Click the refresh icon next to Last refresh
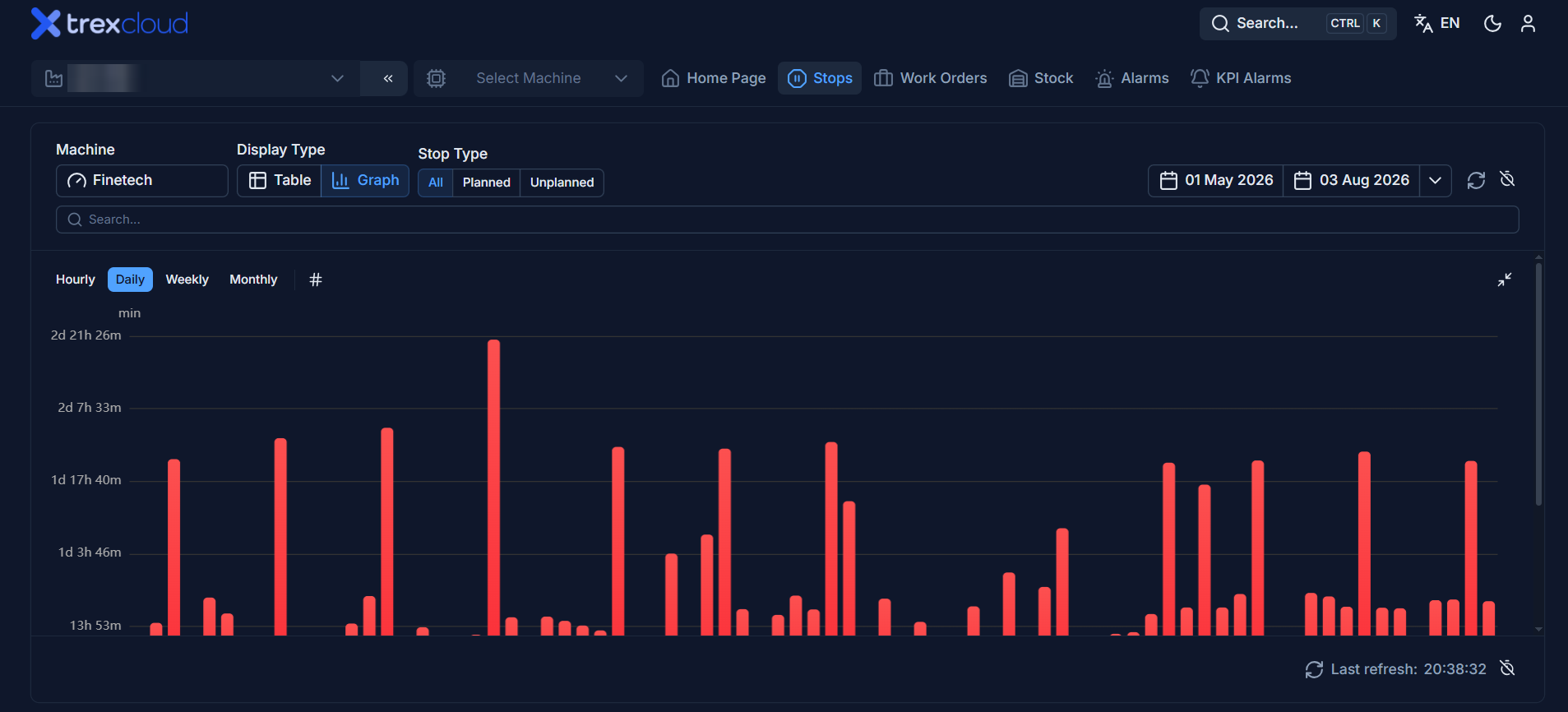1568x712 pixels. (x=1314, y=669)
